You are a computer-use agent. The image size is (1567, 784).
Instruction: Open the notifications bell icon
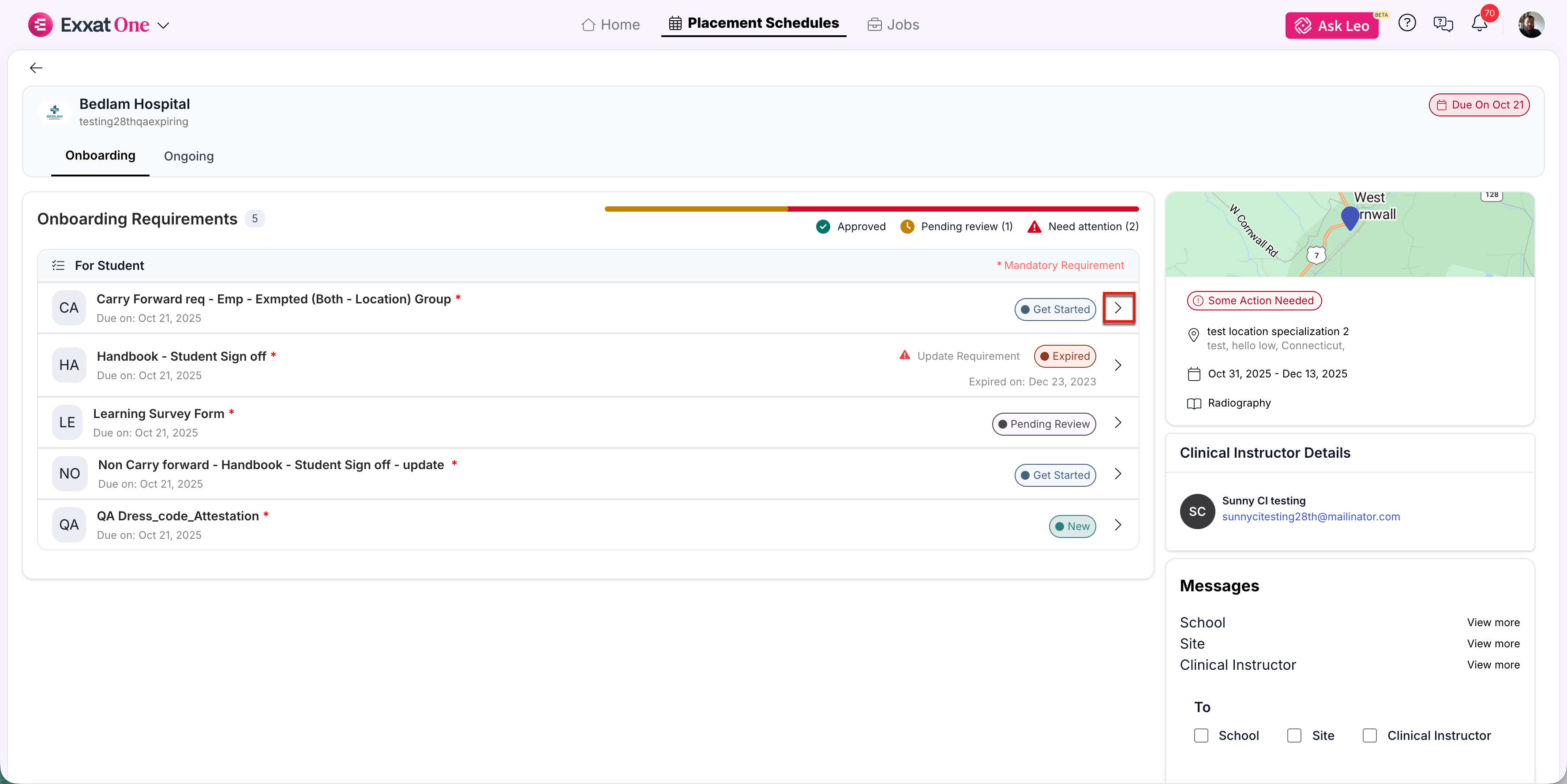click(1479, 24)
